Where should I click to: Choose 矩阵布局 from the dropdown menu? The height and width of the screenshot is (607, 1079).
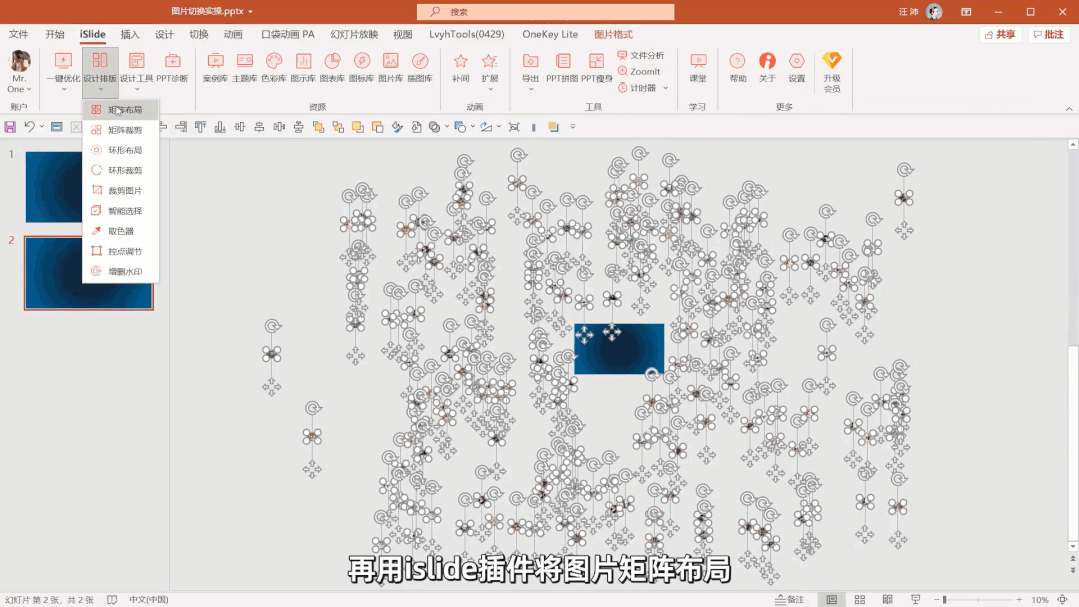tap(120, 109)
